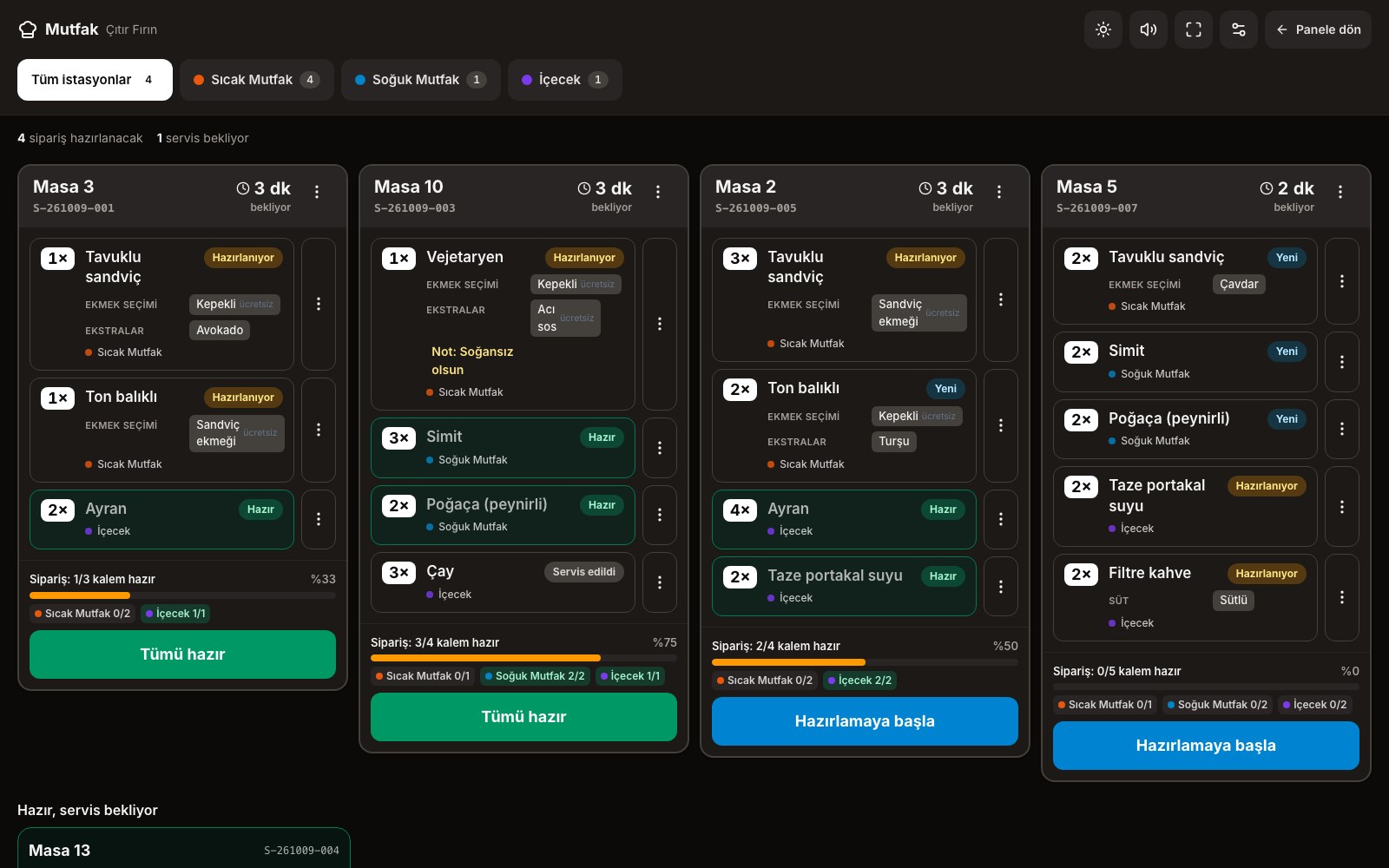
Task: Open Masa 3 order options menu
Action: point(317,192)
